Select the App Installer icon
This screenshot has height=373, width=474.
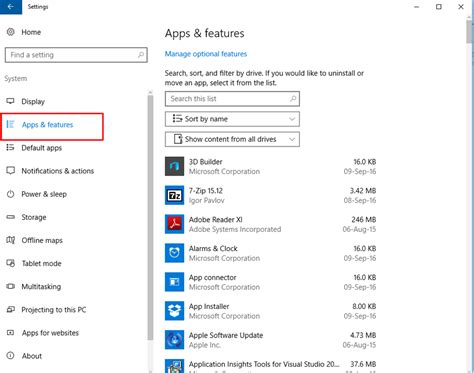pyautogui.click(x=174, y=311)
